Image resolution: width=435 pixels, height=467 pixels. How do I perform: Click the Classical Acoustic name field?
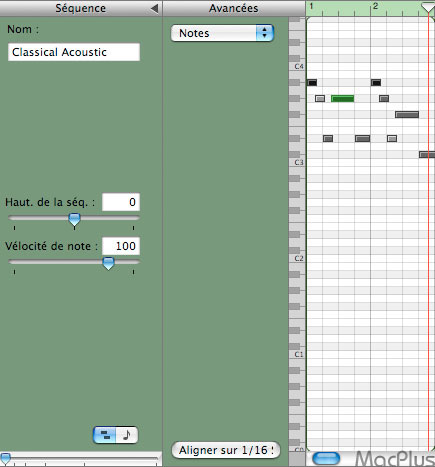(x=74, y=52)
